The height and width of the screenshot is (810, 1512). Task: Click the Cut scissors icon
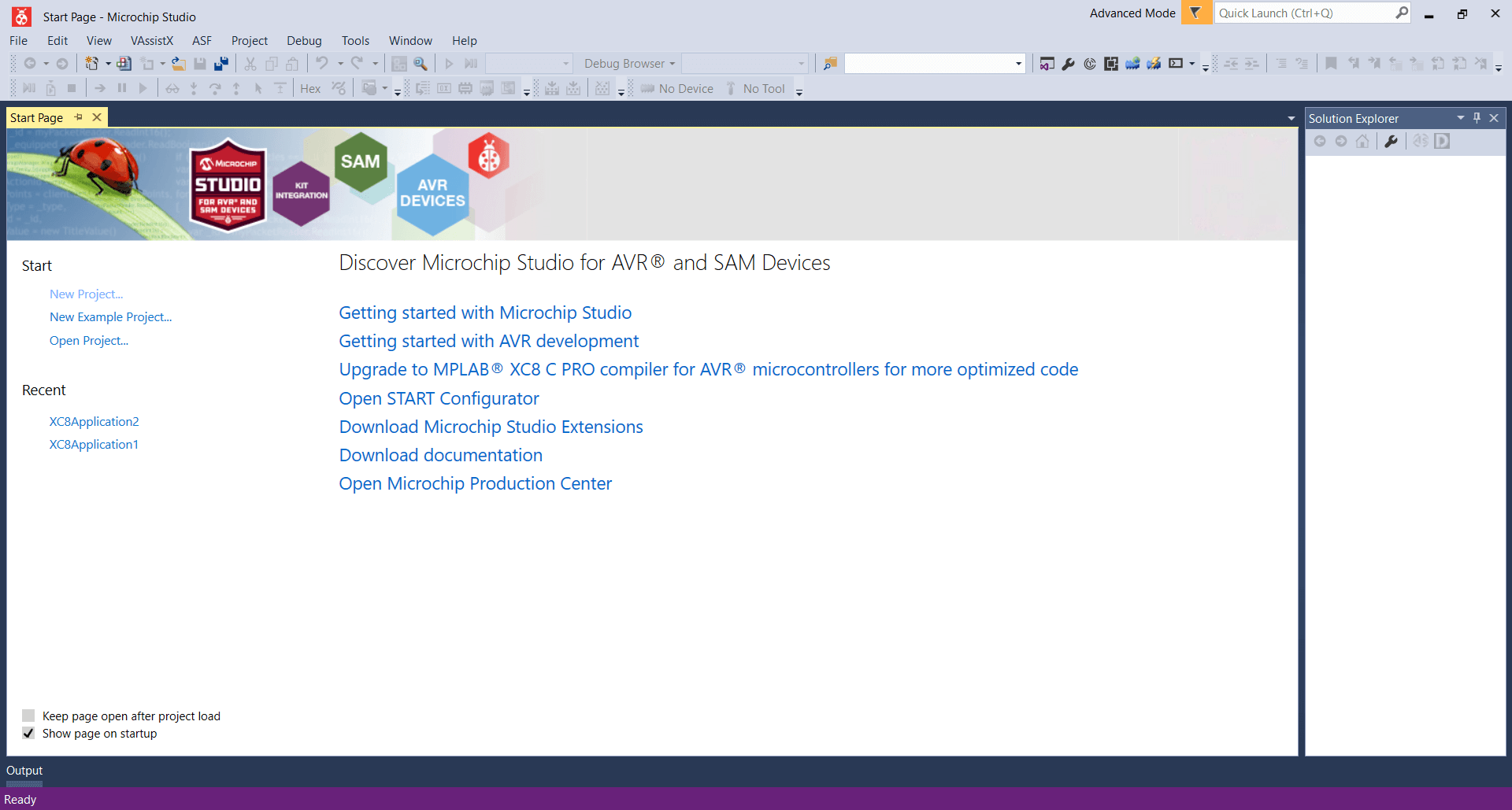[x=250, y=64]
